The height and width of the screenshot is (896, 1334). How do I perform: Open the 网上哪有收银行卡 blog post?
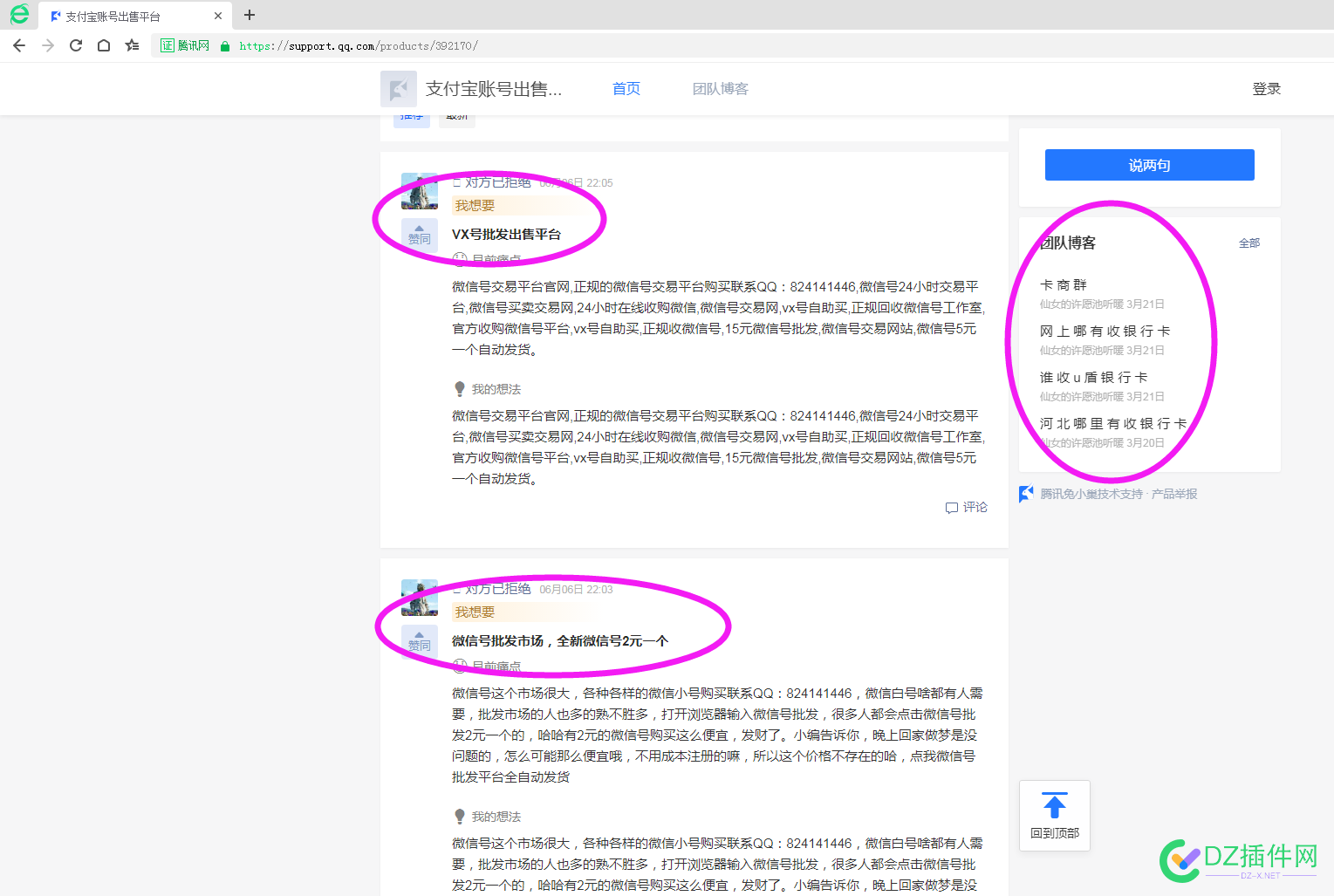(1105, 332)
